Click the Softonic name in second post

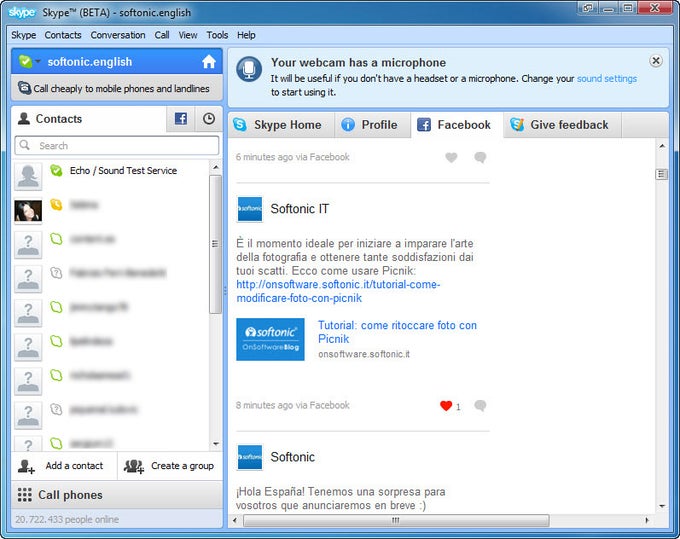(x=293, y=457)
